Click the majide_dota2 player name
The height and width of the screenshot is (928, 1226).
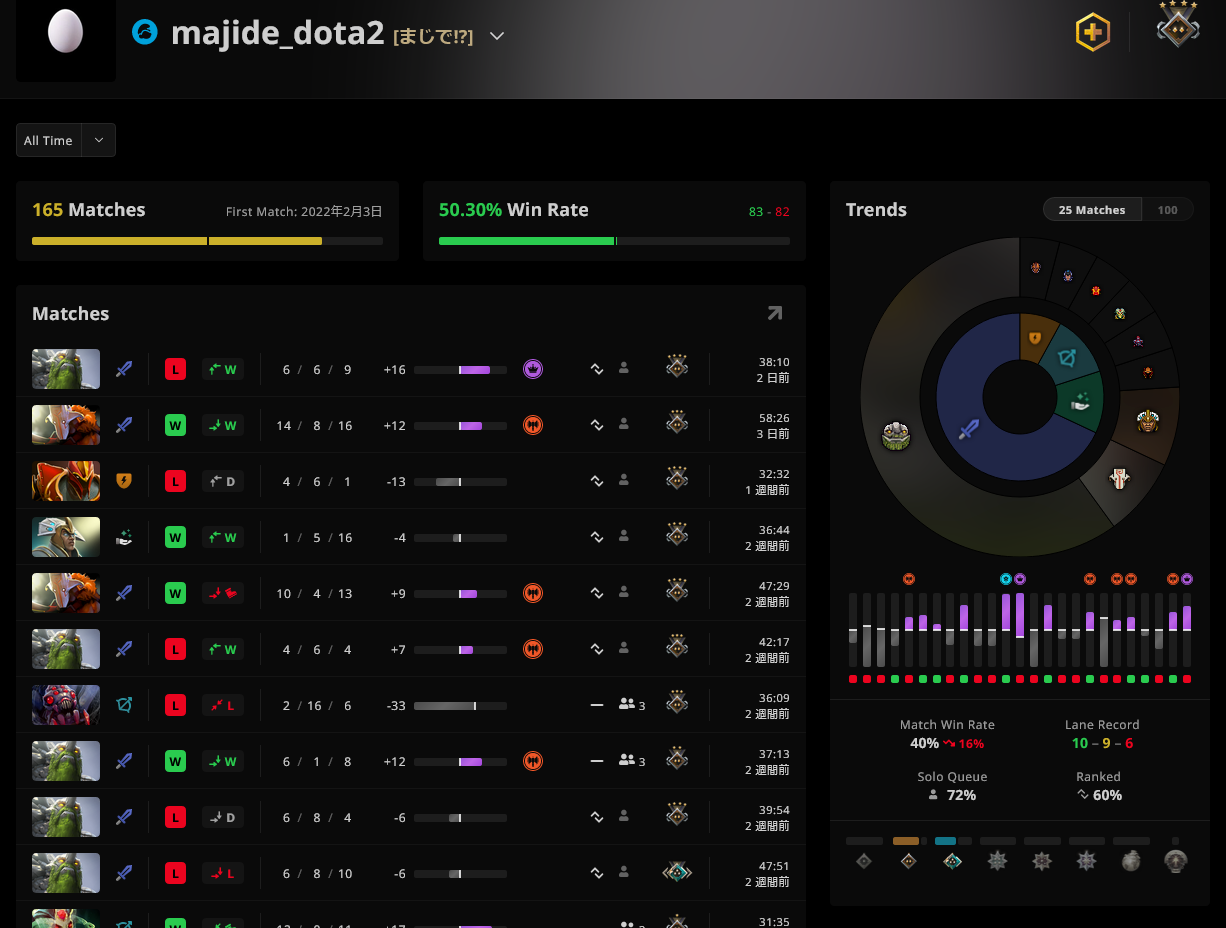278,33
